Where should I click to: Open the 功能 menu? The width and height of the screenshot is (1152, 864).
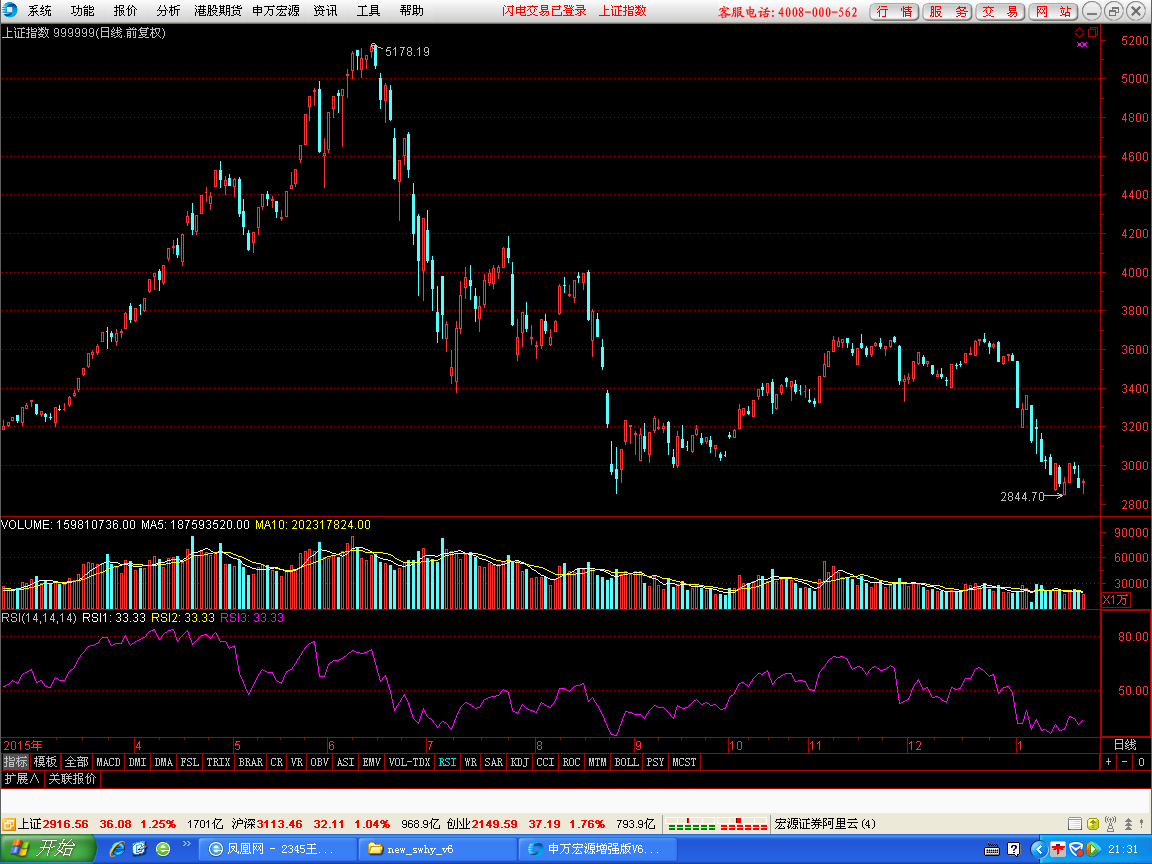point(82,11)
